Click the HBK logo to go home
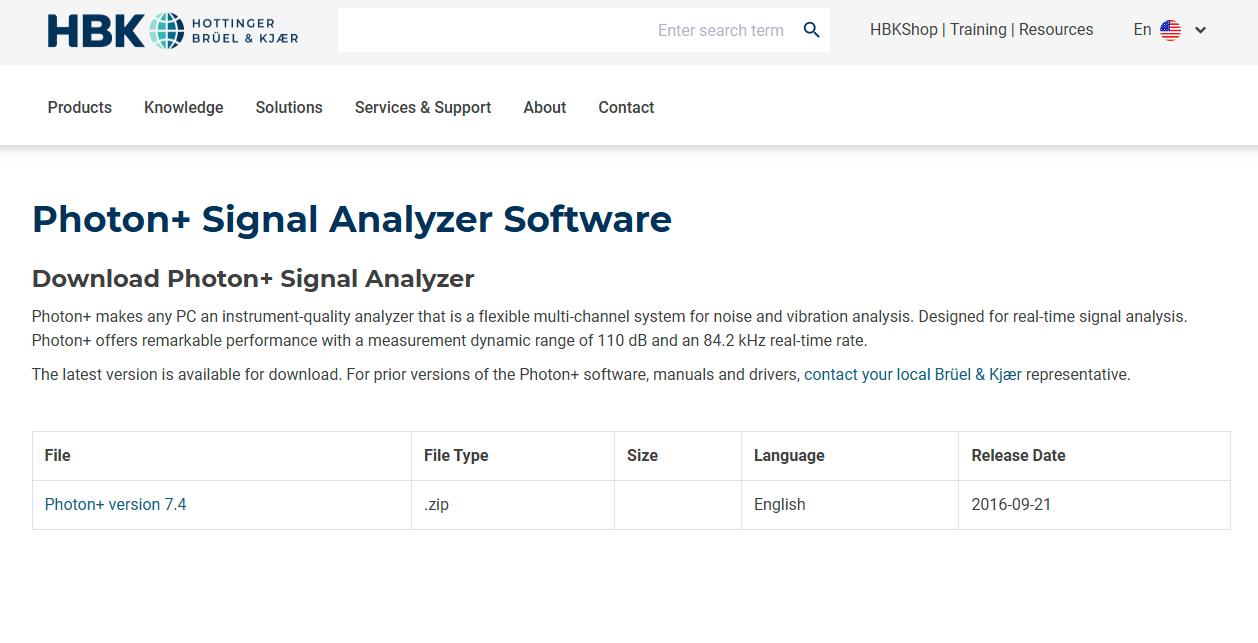 pos(170,31)
